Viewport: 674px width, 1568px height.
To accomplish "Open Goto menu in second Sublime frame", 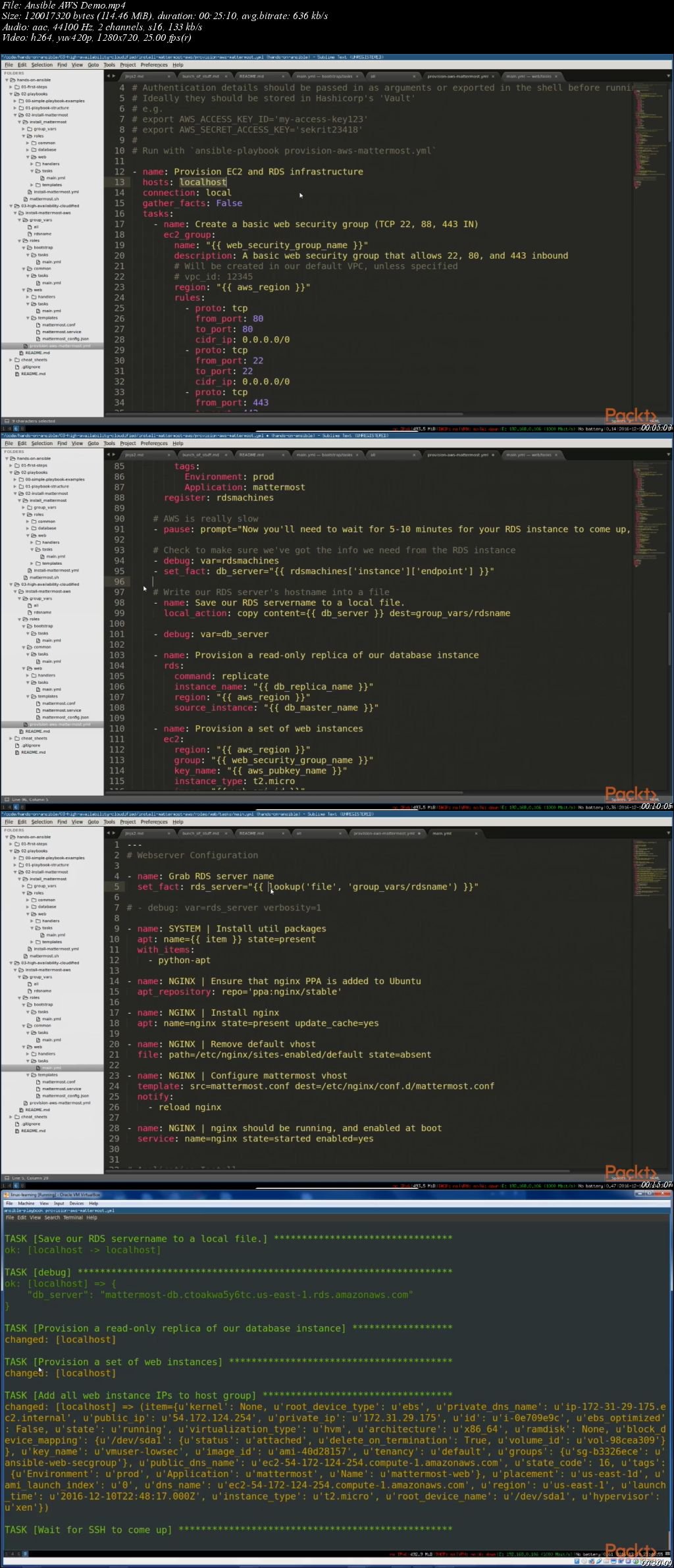I will coord(93,444).
